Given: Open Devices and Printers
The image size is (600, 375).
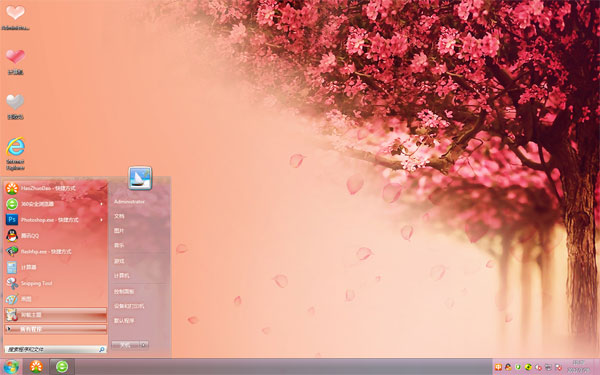Looking at the screenshot, I should 129,306.
